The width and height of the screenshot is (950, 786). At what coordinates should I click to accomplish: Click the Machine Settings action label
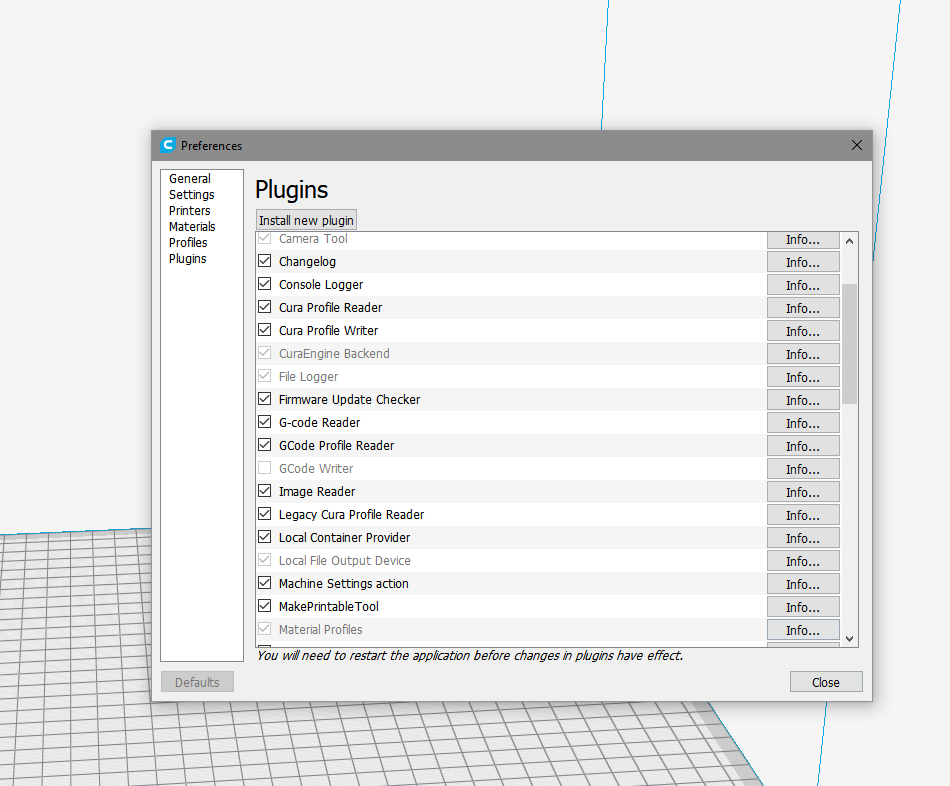[x=344, y=584]
